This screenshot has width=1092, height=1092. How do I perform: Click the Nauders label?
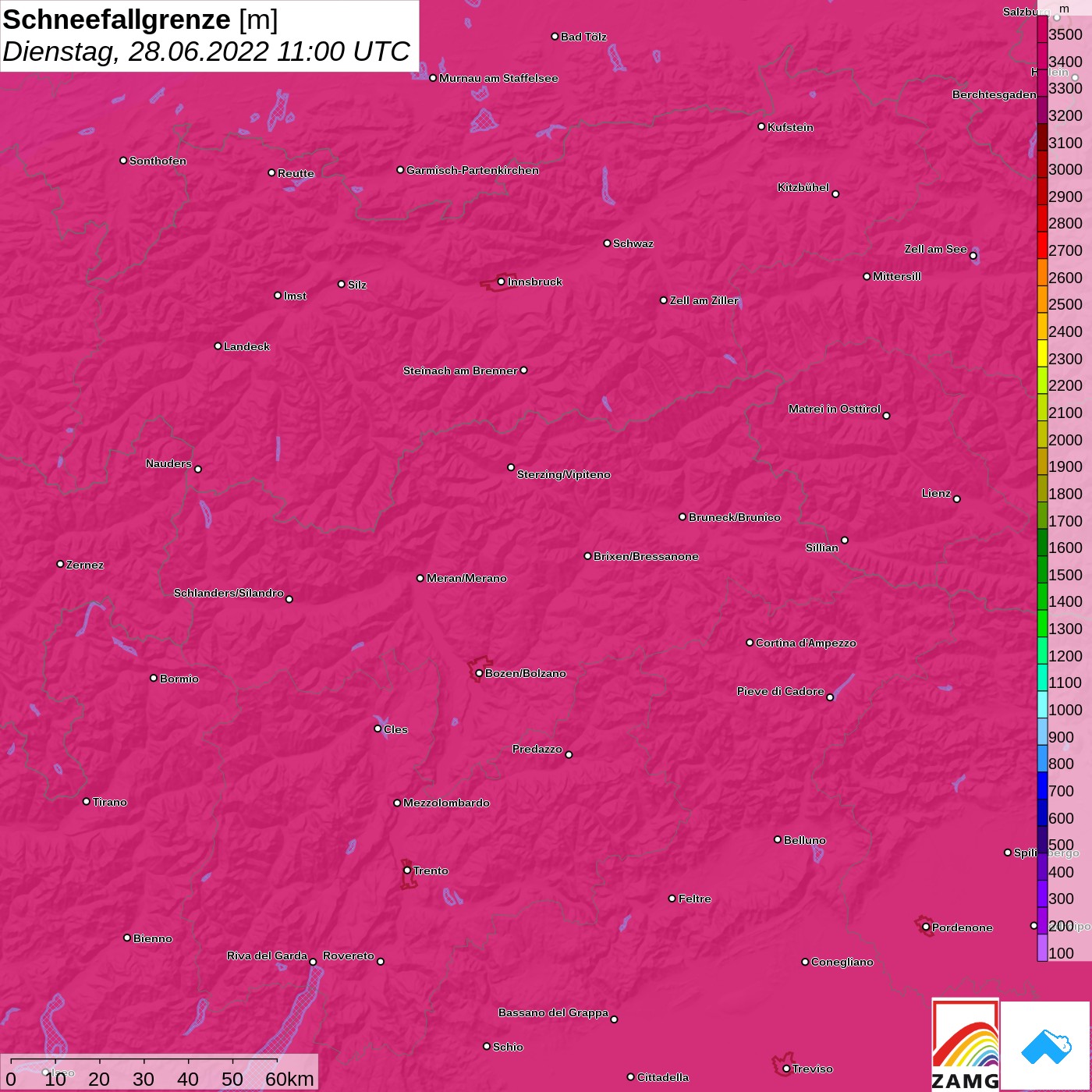[168, 463]
